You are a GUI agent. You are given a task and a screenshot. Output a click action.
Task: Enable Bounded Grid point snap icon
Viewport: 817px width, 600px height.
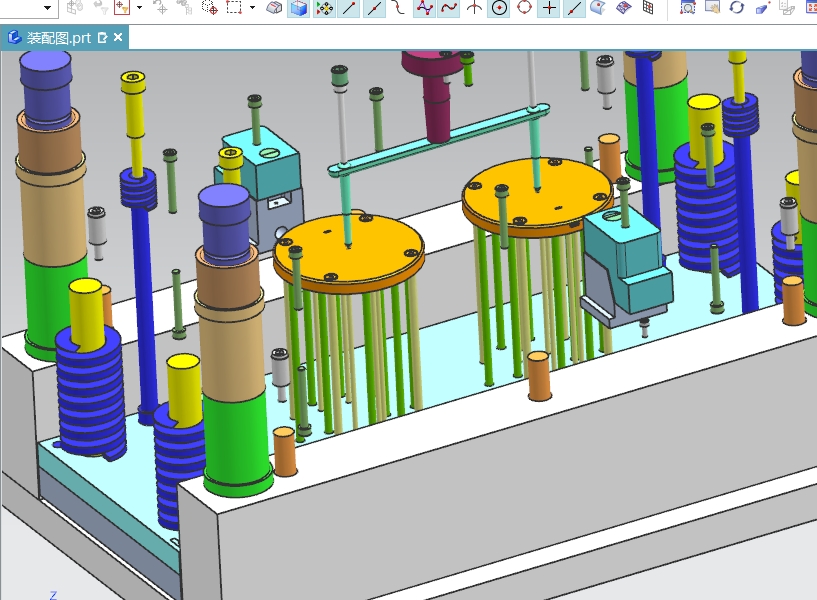(624, 7)
